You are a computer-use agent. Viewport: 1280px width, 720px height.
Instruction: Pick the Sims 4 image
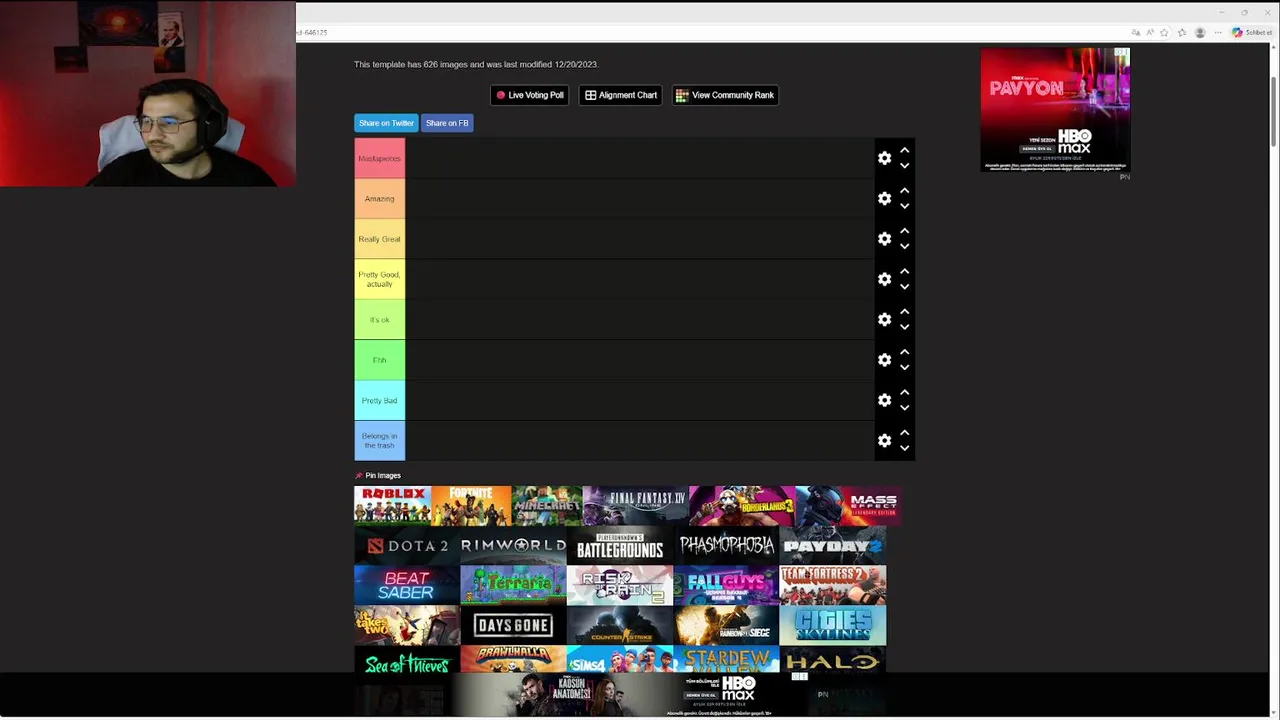point(620,660)
